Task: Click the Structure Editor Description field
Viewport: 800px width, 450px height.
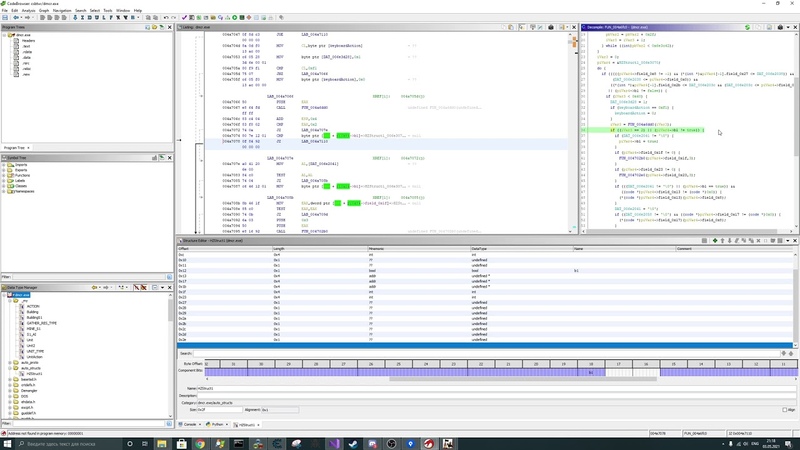Action: tap(496, 395)
